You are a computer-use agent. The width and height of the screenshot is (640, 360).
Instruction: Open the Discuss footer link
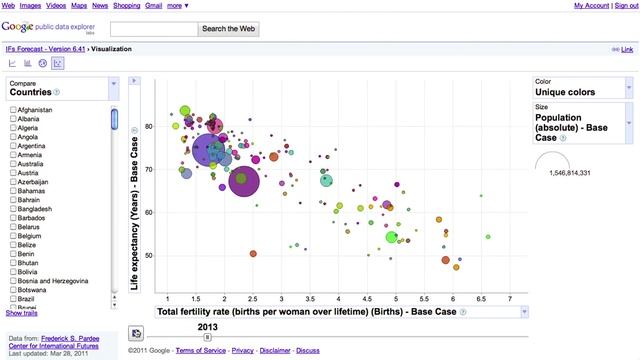tap(308, 351)
